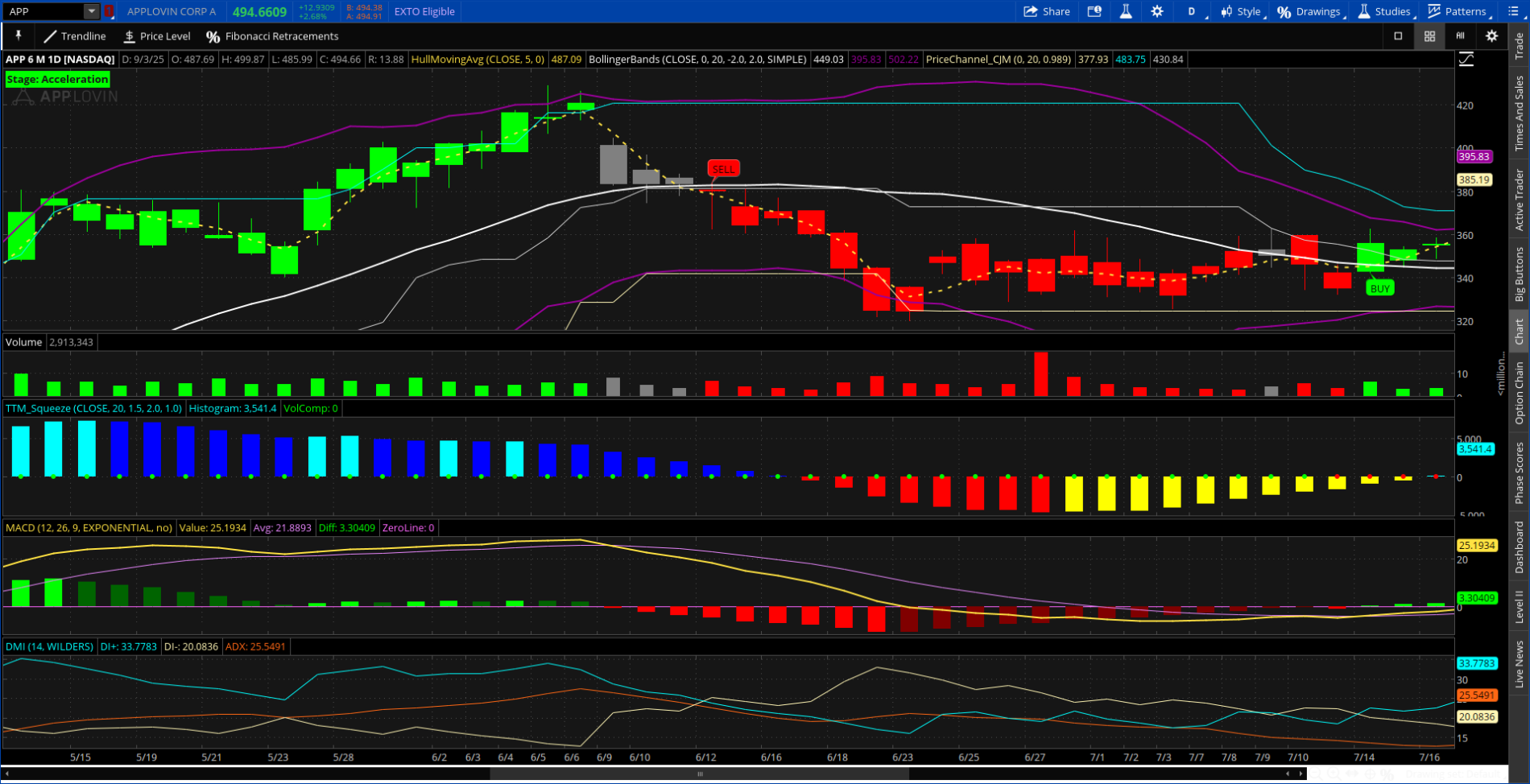Open the red number 1 link selector
Viewport: 1530px width, 784px height.
[x=109, y=11]
